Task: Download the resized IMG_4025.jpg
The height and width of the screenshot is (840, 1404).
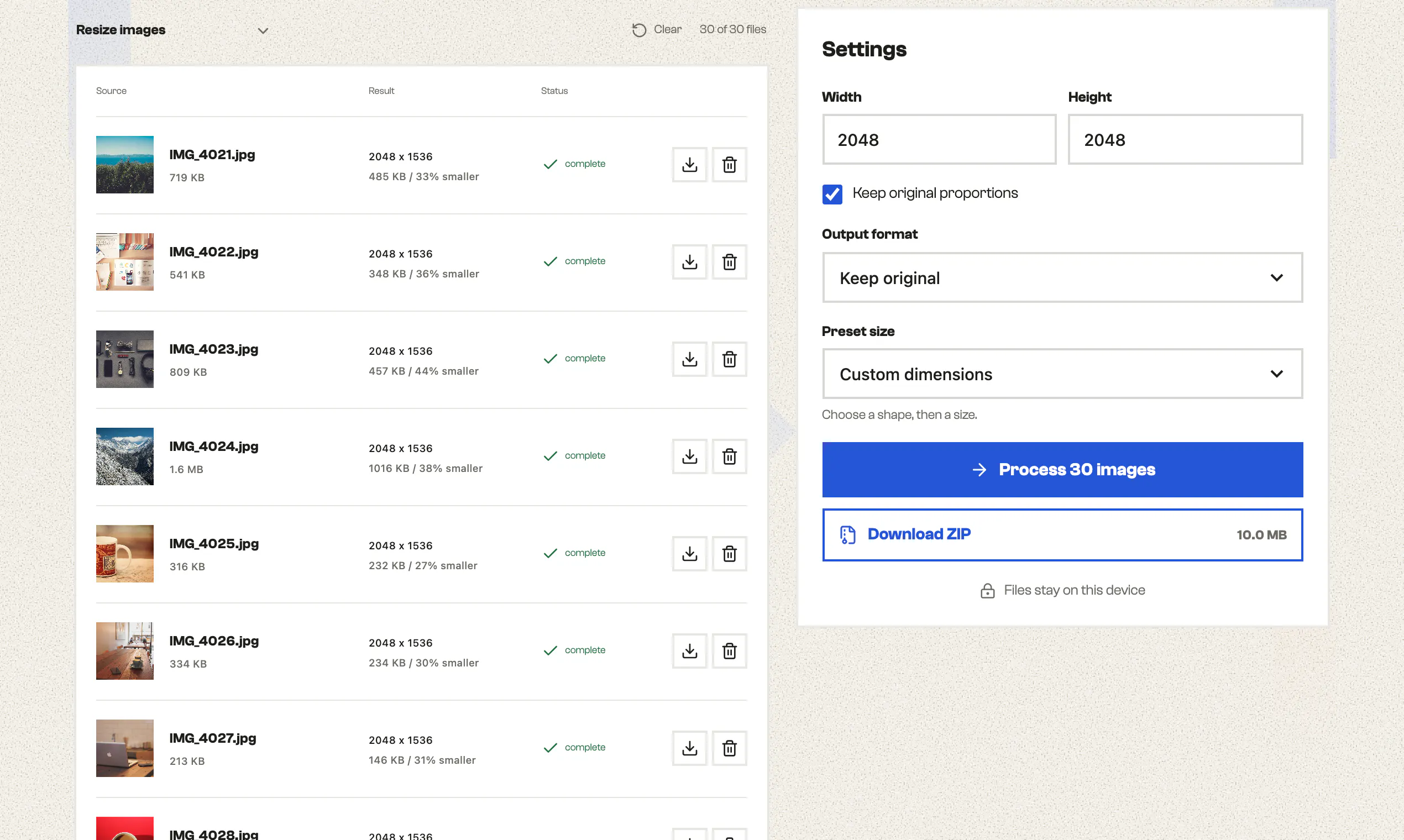Action: (689, 554)
